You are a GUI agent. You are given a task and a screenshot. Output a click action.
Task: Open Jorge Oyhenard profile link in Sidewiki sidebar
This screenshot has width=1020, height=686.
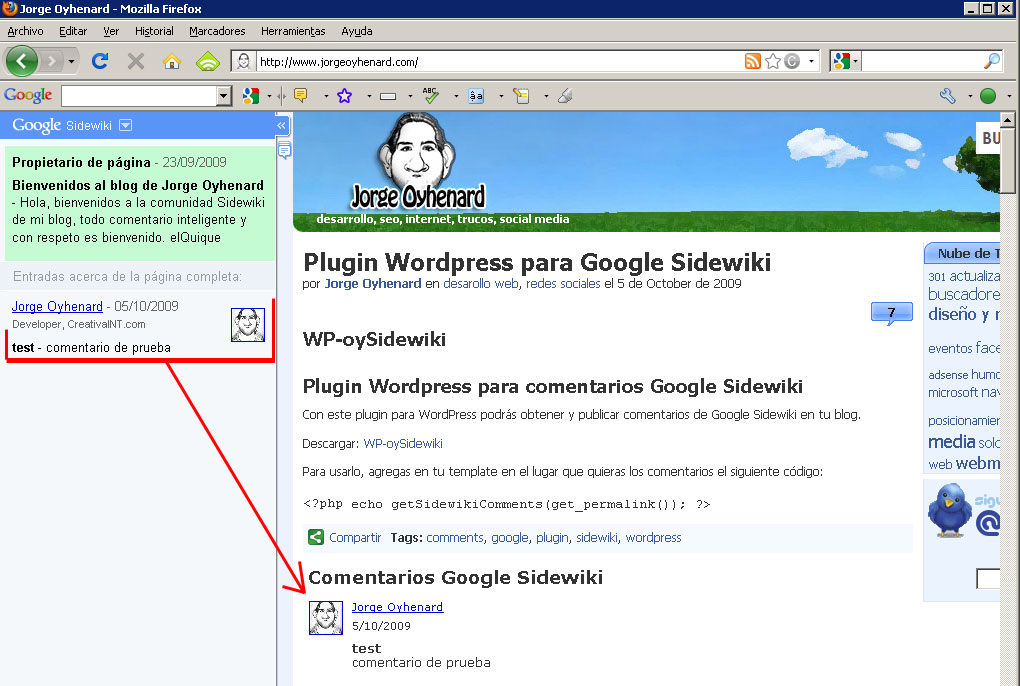tap(57, 306)
